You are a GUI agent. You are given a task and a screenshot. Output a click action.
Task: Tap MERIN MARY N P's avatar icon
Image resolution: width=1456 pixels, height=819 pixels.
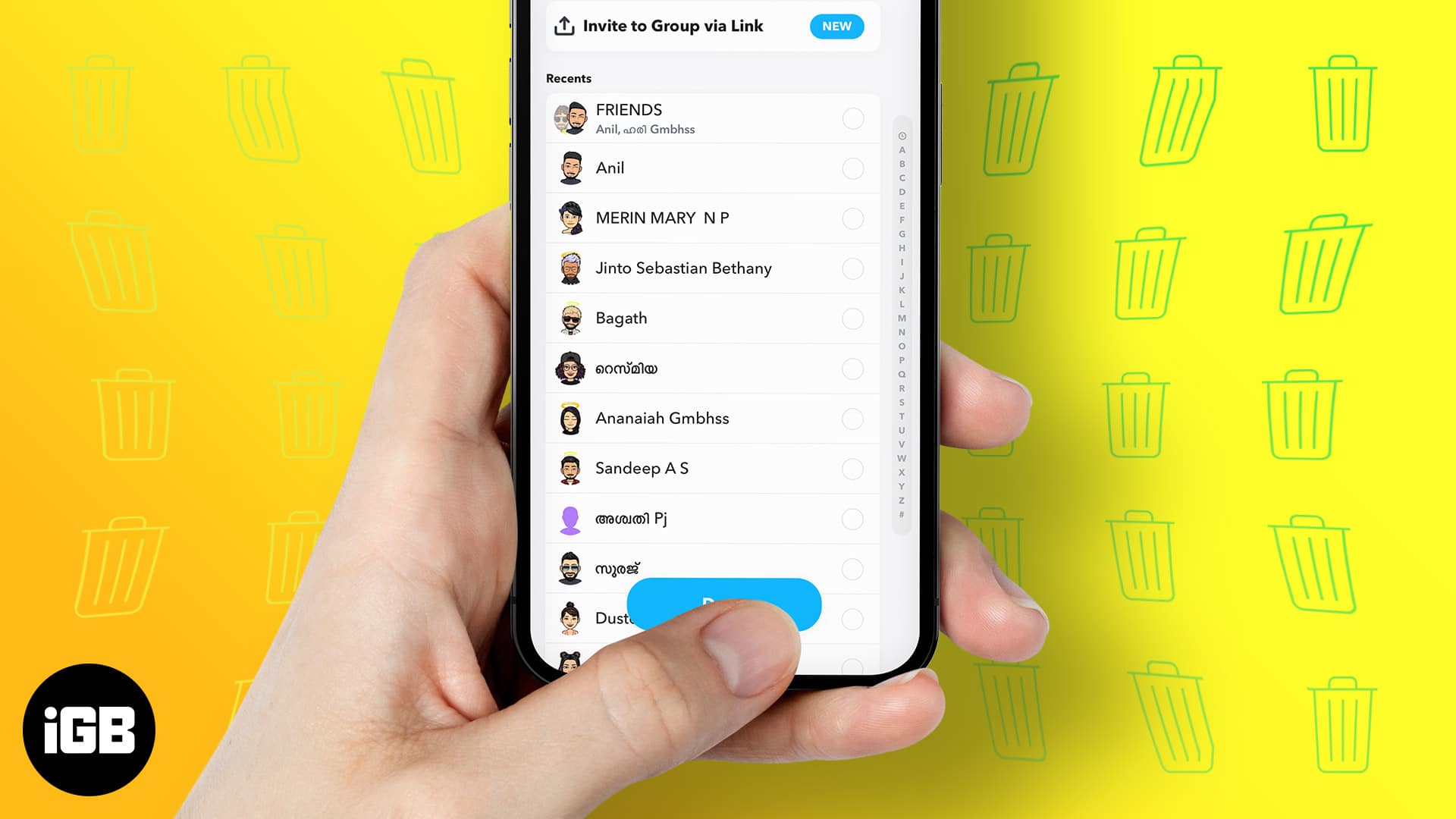(572, 218)
